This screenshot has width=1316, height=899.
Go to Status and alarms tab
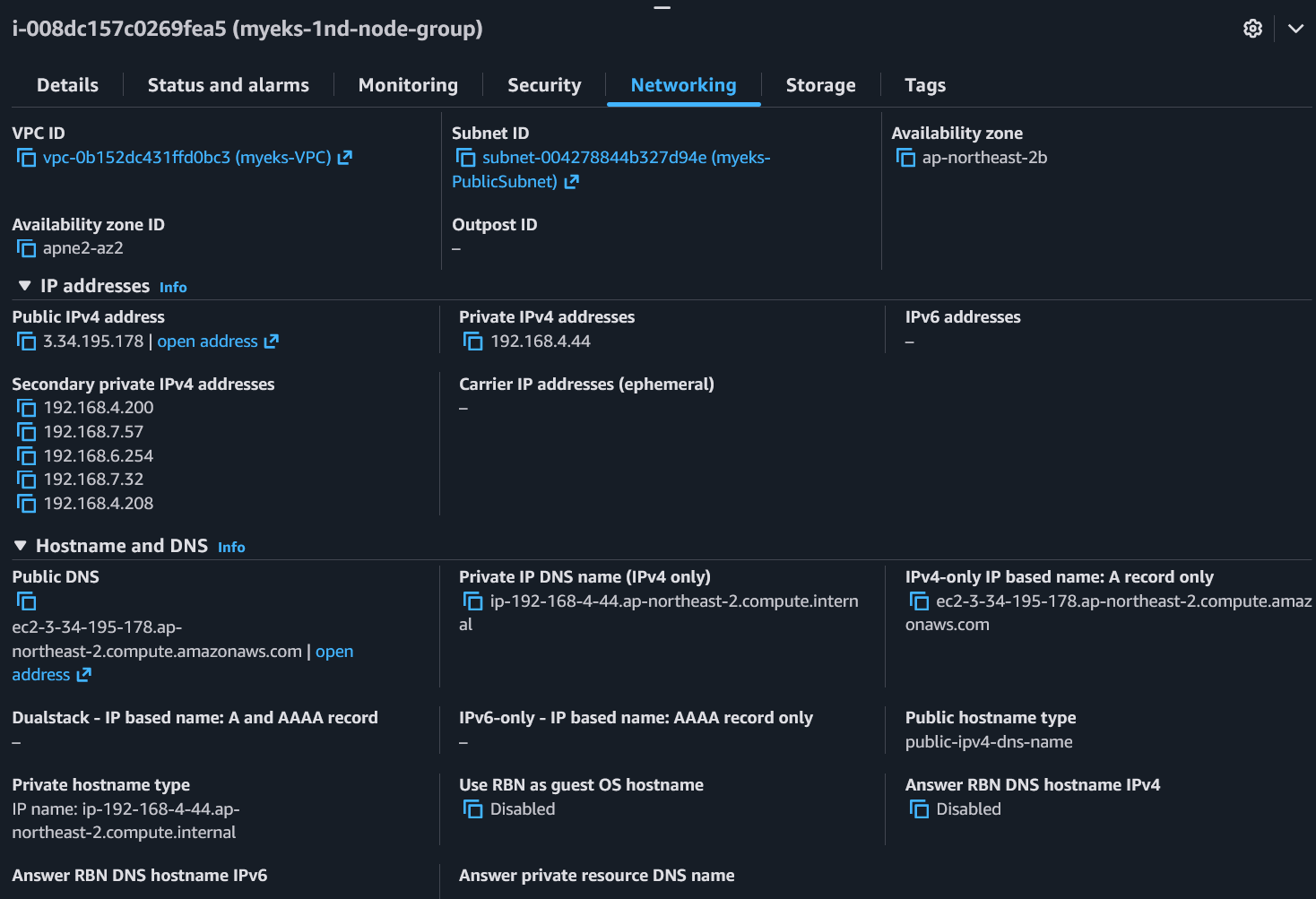228,85
